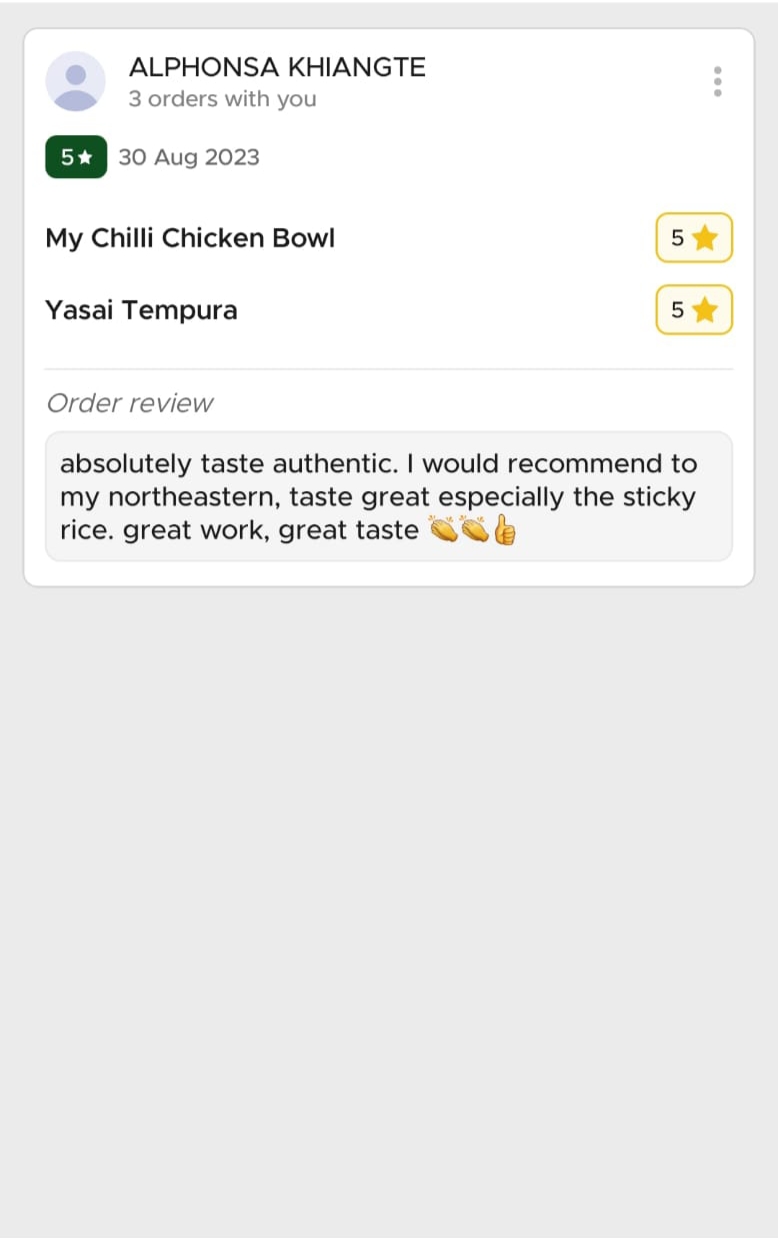The image size is (778, 1238).
Task: Select the Yasai Tempura item
Action: (141, 310)
